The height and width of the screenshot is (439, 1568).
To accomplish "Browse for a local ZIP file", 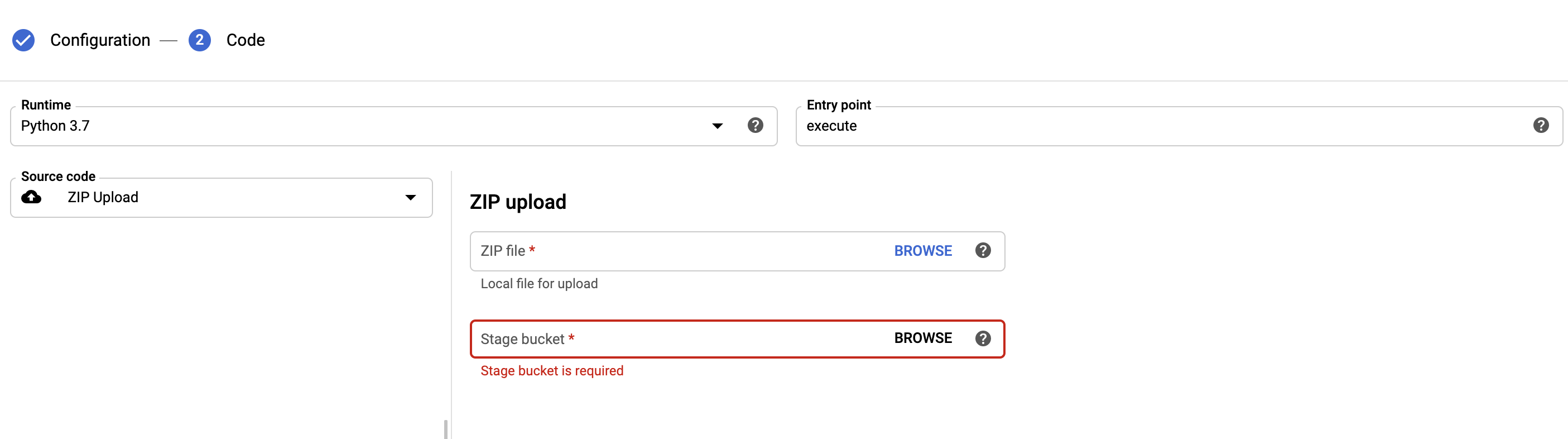I will click(923, 251).
